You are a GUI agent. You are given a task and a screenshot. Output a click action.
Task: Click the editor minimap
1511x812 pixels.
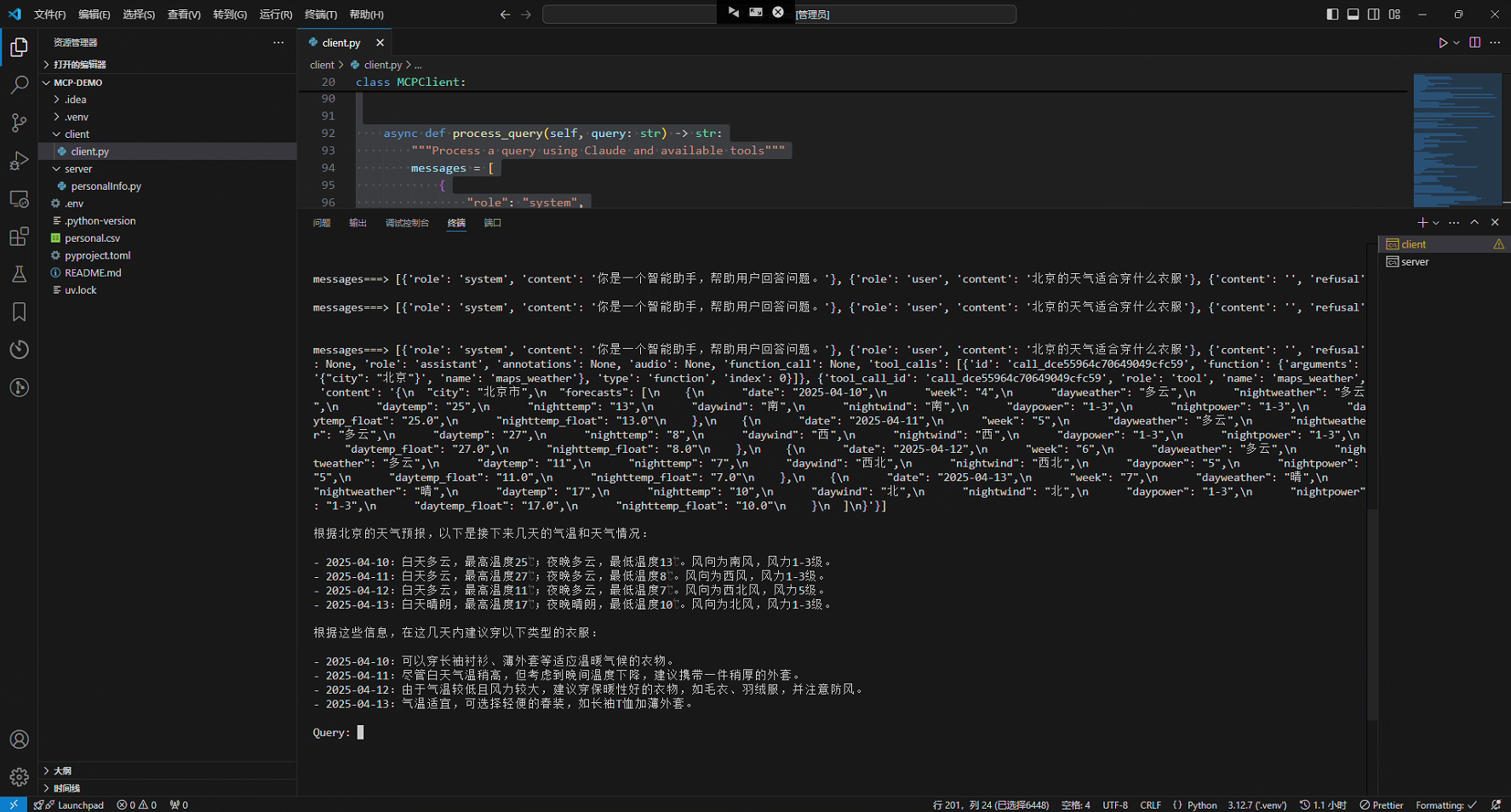(1457, 140)
